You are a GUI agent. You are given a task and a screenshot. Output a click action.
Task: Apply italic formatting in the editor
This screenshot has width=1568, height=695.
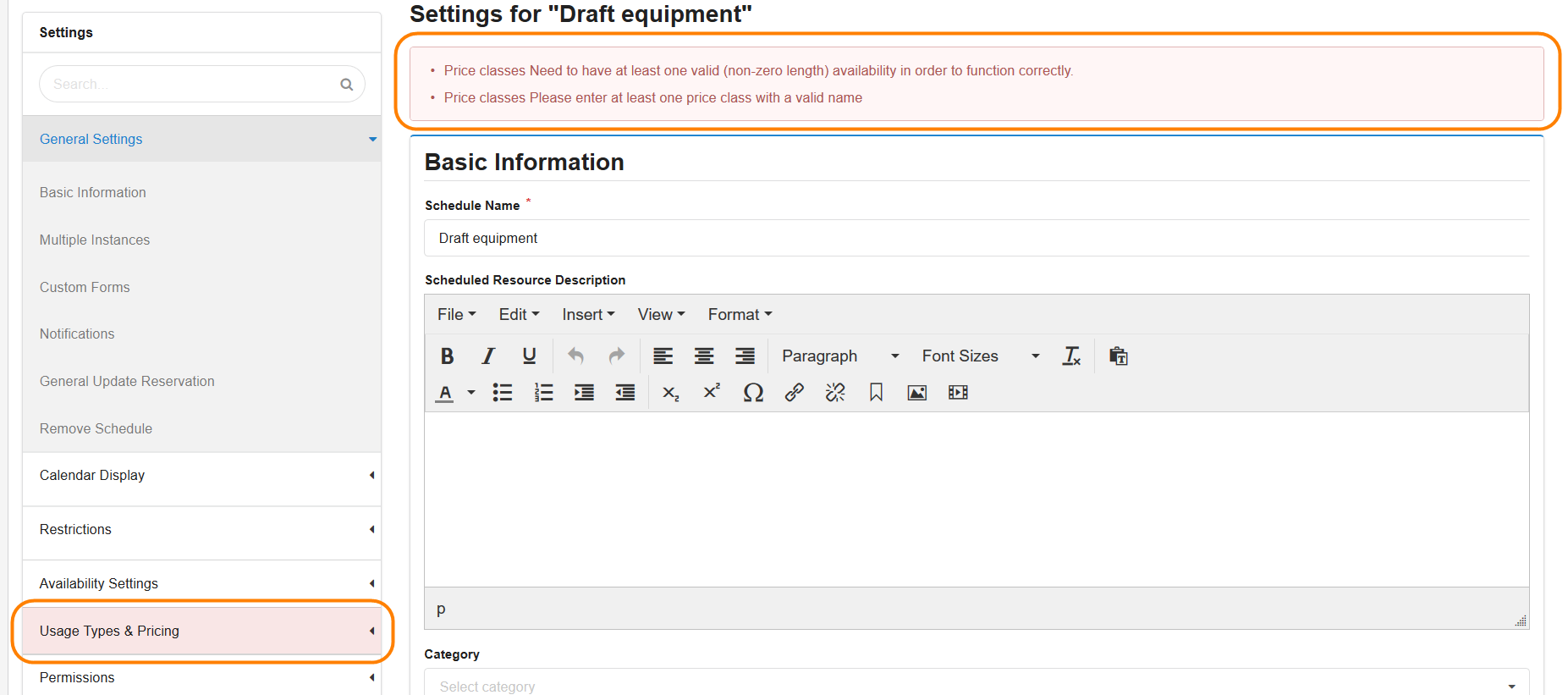[x=488, y=356]
